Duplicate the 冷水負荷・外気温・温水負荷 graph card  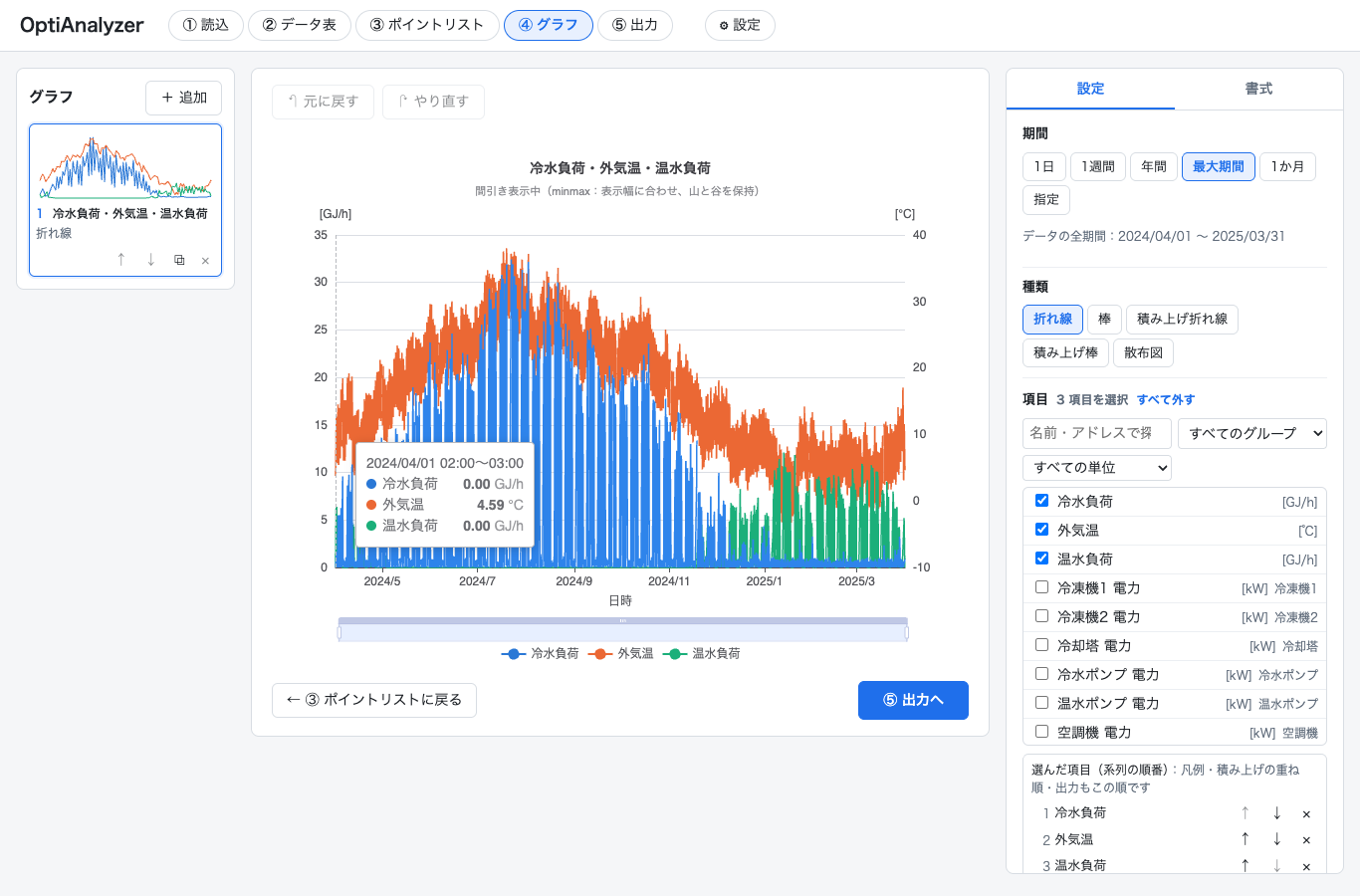(179, 260)
